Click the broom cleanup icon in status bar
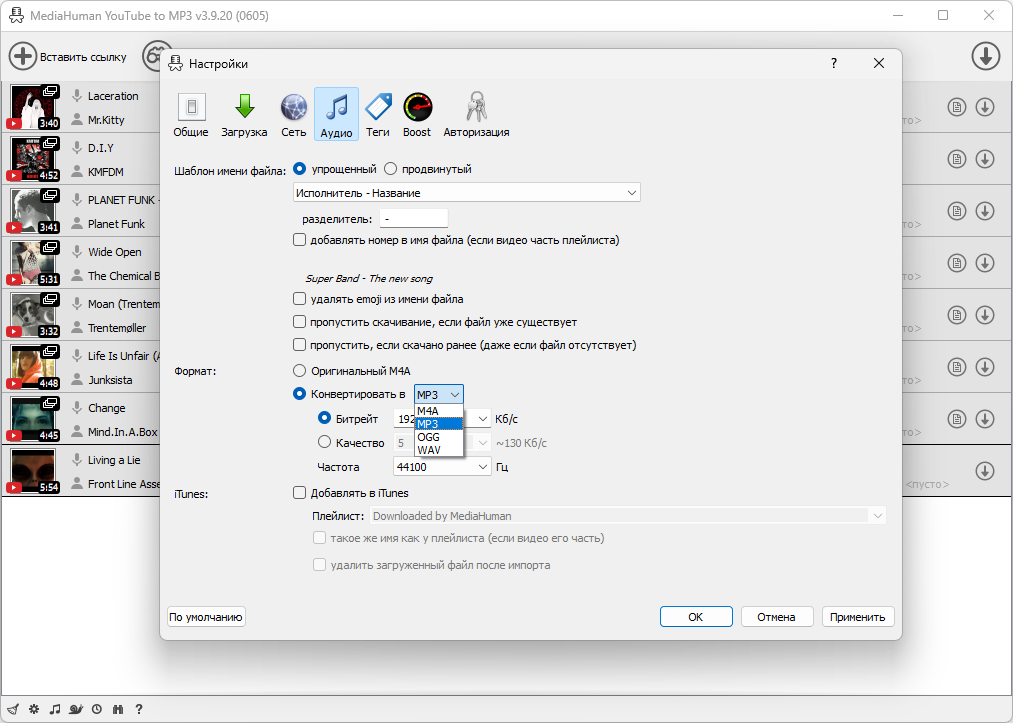This screenshot has height=723, width=1013. pos(14,709)
